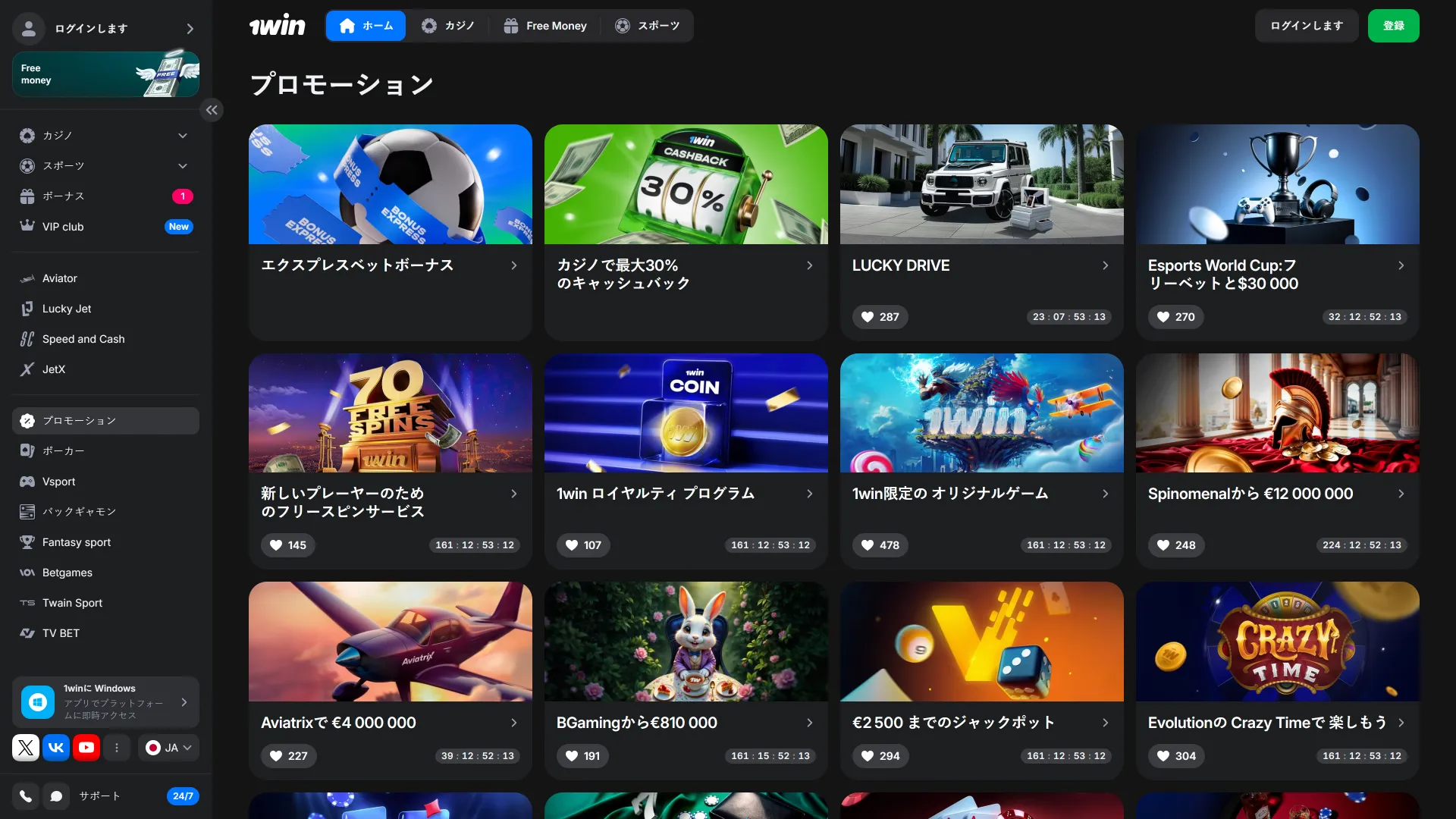The width and height of the screenshot is (1456, 819).
Task: Open TV BET in the sidebar
Action: 105,633
